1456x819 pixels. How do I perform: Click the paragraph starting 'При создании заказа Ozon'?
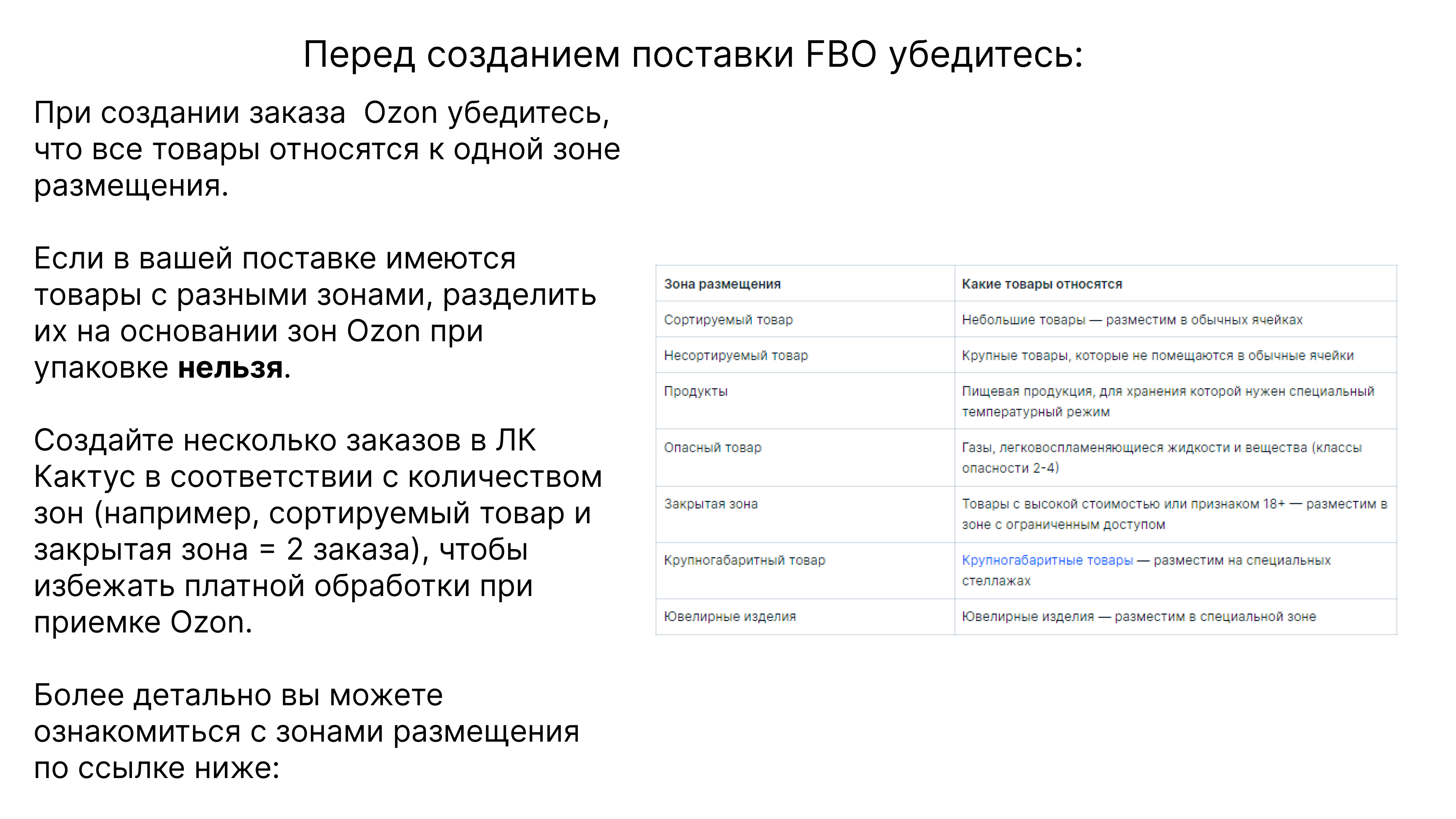click(x=327, y=149)
